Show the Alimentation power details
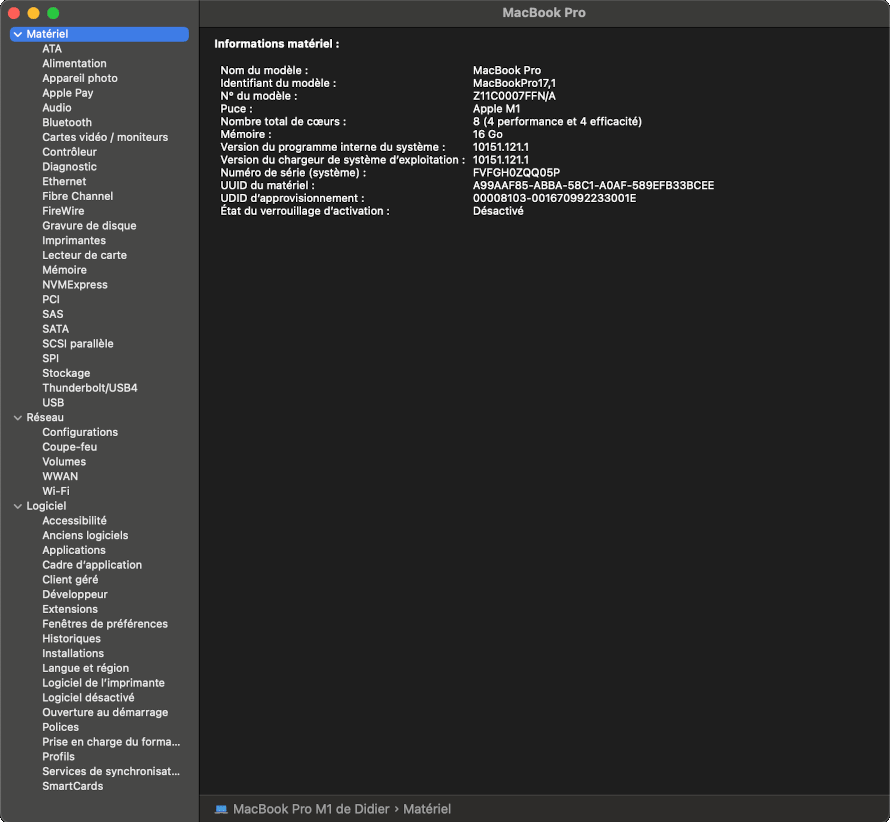The width and height of the screenshot is (890, 822). click(74, 63)
